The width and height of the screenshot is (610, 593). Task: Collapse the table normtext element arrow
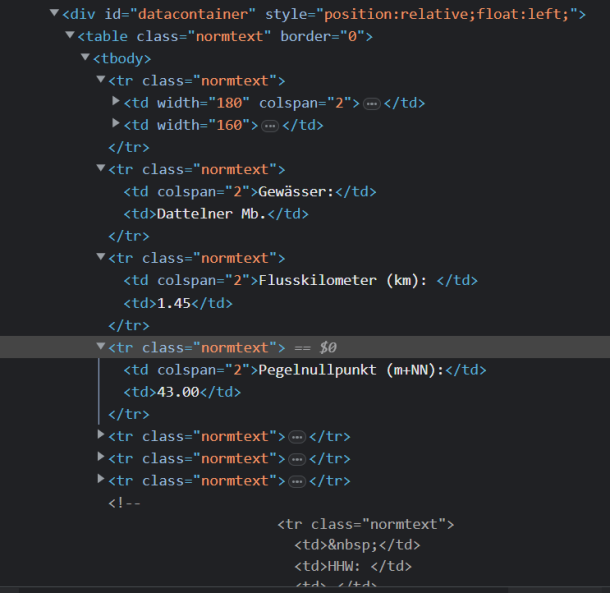(x=69, y=36)
